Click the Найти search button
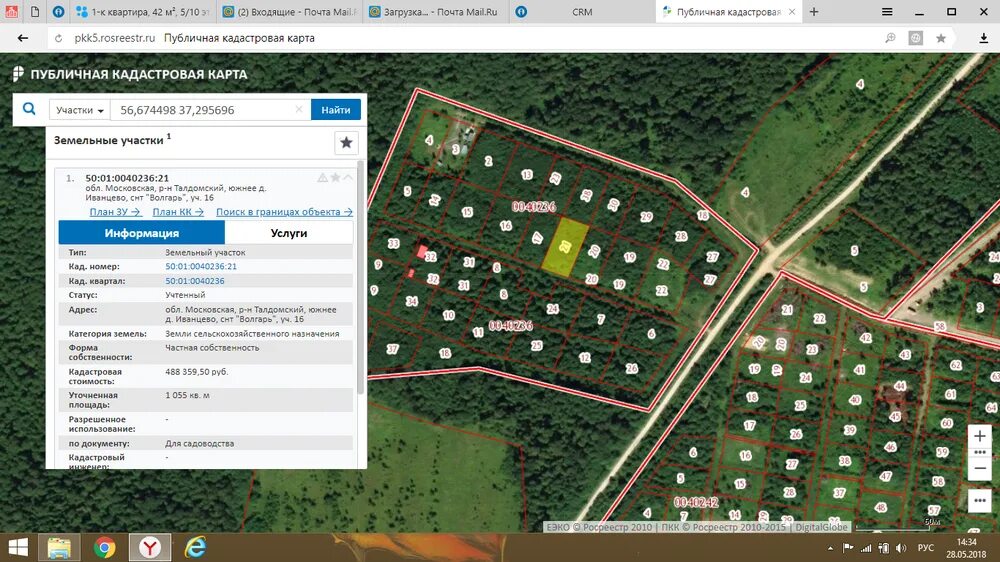 [x=335, y=110]
